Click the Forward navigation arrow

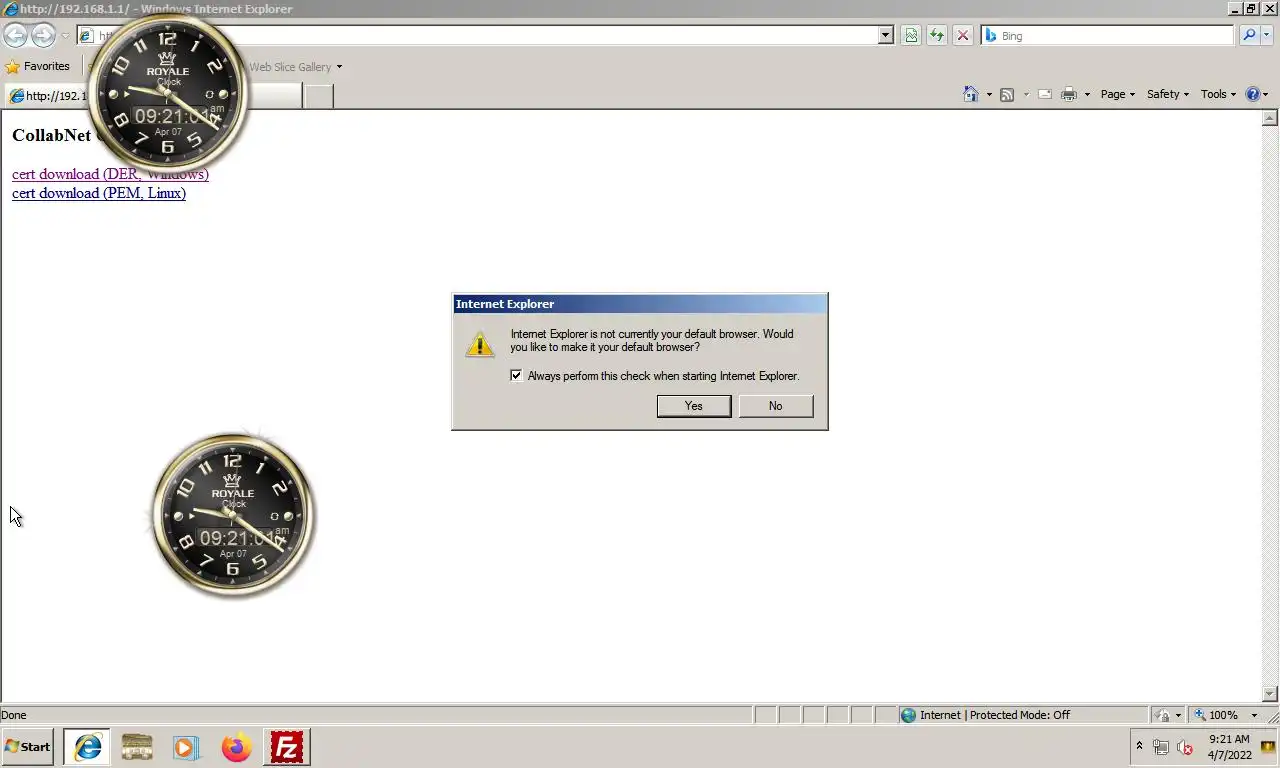43,36
